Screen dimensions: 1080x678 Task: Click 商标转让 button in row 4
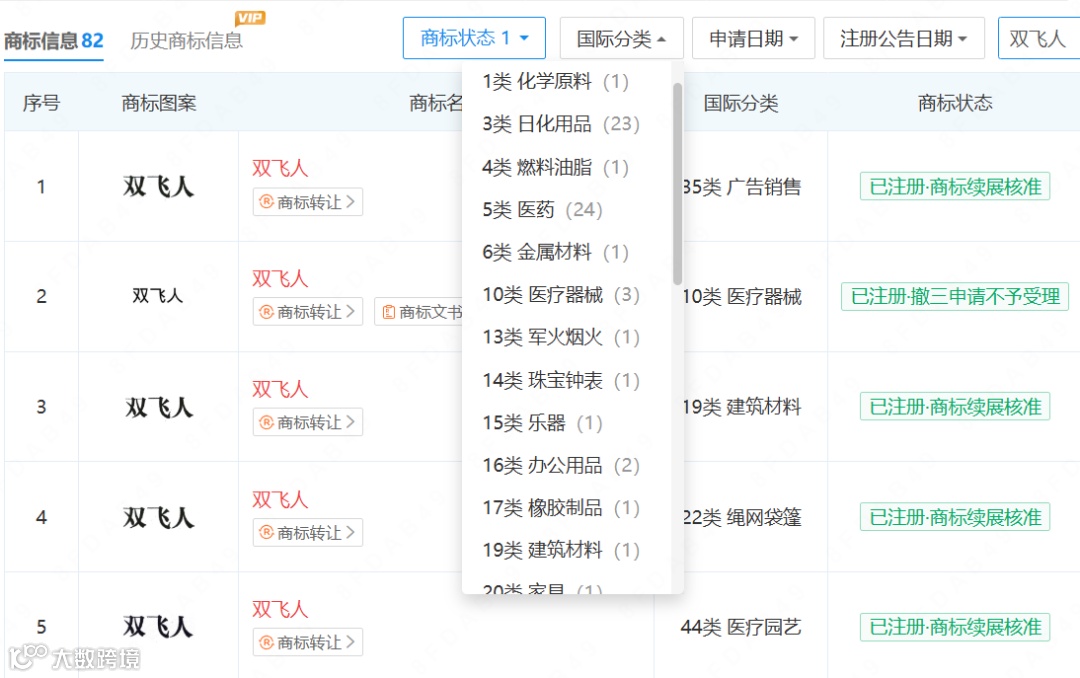click(x=308, y=533)
